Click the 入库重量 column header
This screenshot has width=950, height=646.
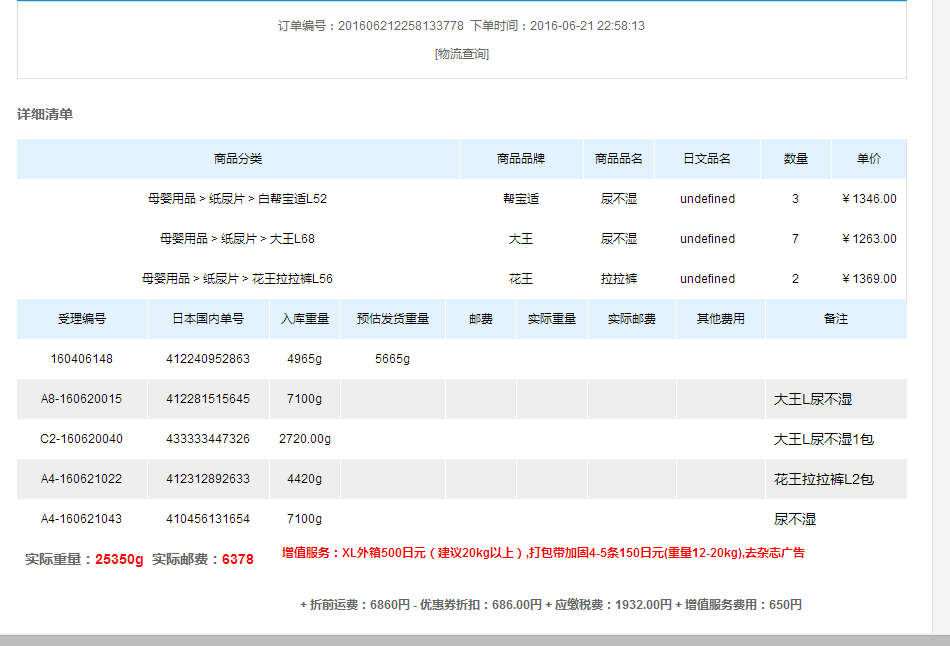pos(305,319)
